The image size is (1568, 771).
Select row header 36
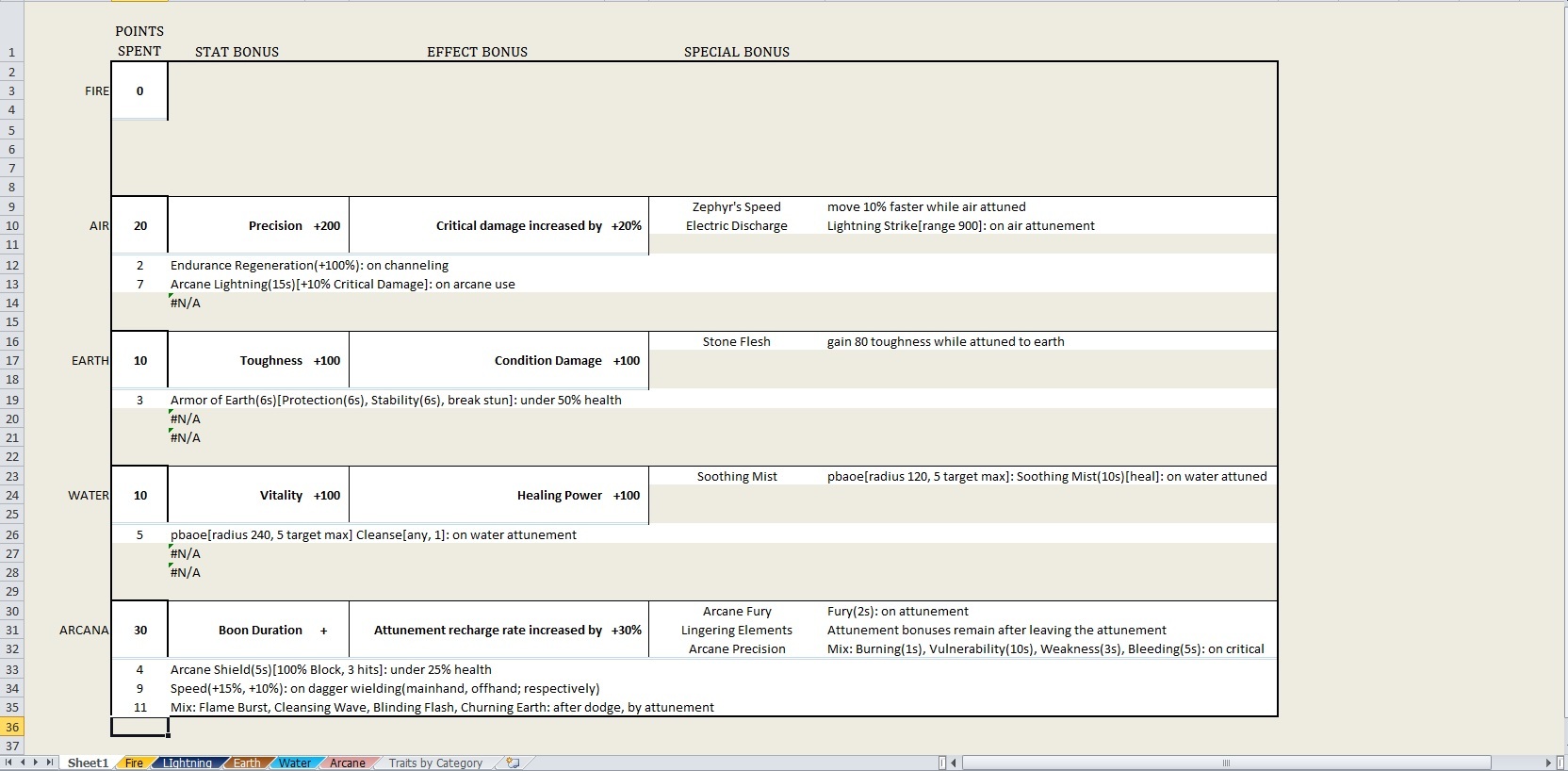click(12, 727)
